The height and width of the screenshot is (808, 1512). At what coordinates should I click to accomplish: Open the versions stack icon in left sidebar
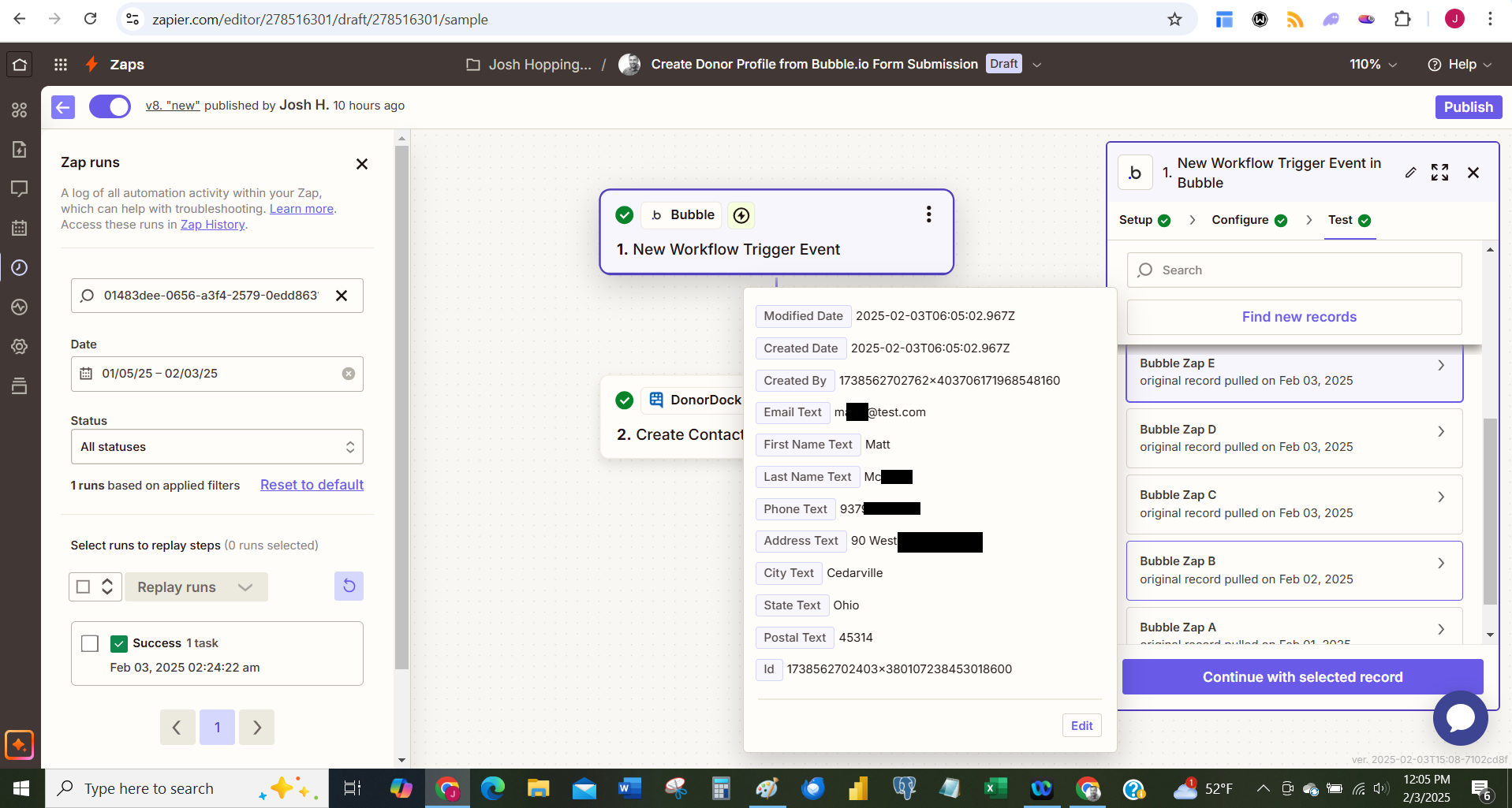(x=20, y=386)
